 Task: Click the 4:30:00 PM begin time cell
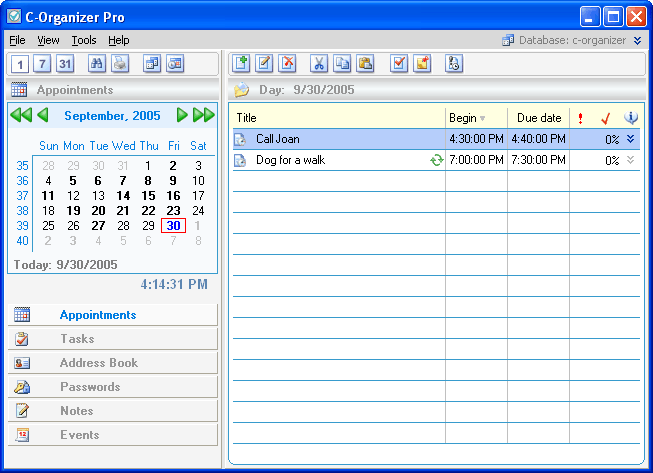pos(476,139)
